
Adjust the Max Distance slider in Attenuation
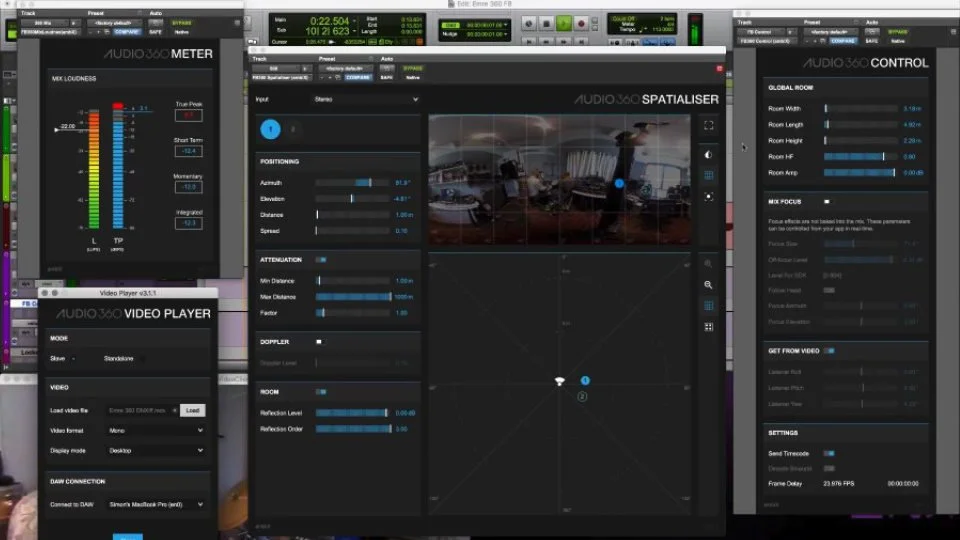pos(353,297)
